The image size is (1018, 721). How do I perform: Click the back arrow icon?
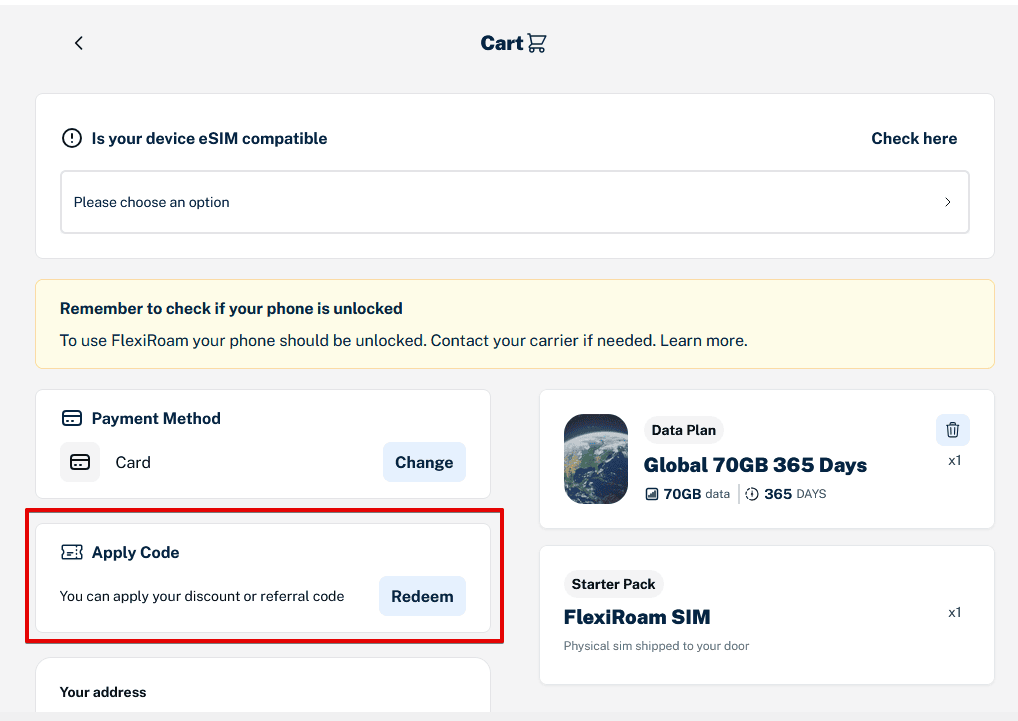pos(79,43)
